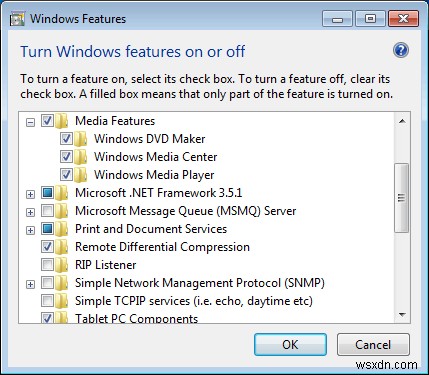Select the RIP Listener label
429x375 pixels.
click(106, 265)
